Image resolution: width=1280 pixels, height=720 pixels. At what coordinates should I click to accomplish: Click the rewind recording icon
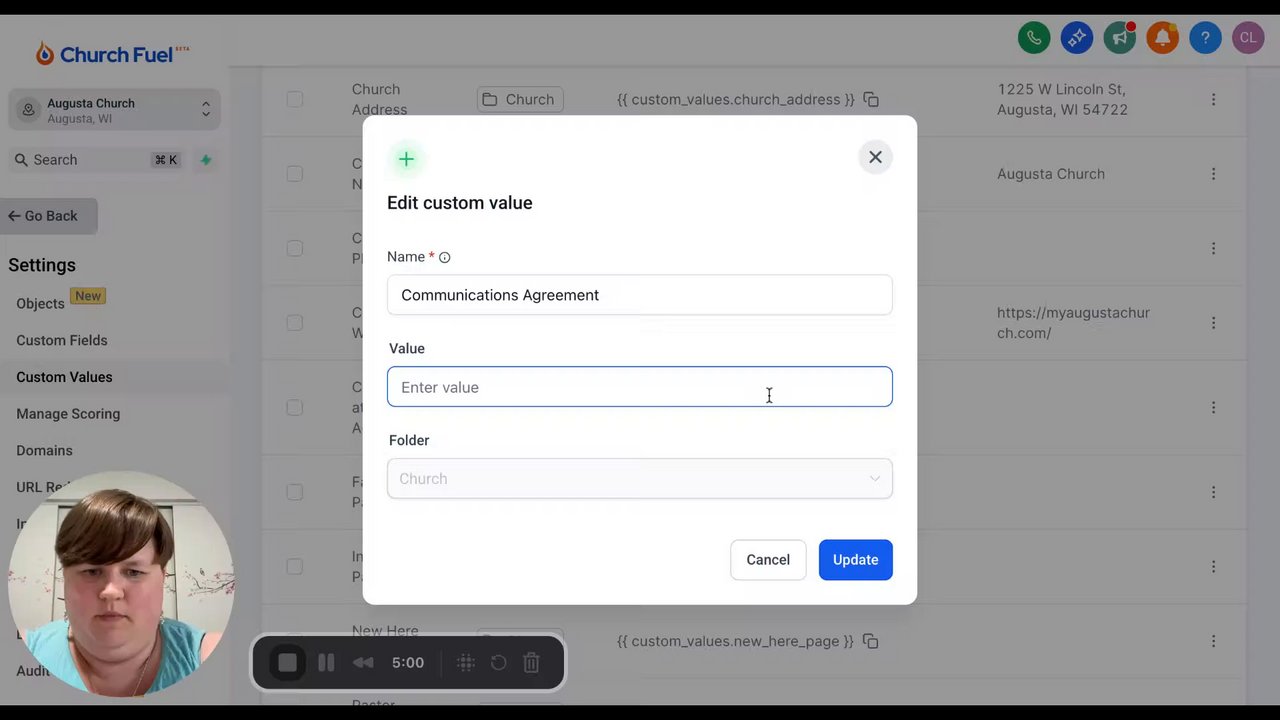[x=363, y=663]
